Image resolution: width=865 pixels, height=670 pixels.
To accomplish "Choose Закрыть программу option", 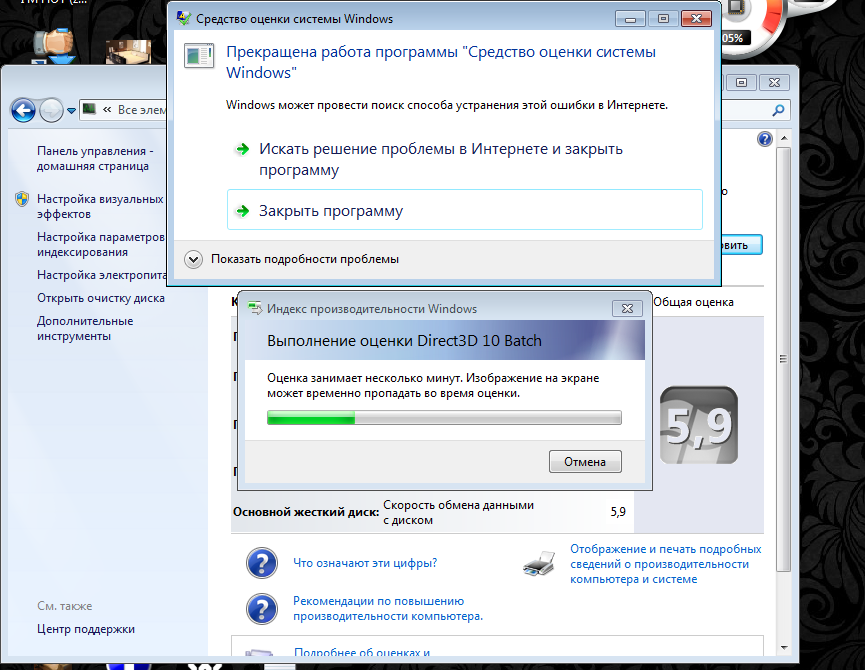I will (464, 210).
